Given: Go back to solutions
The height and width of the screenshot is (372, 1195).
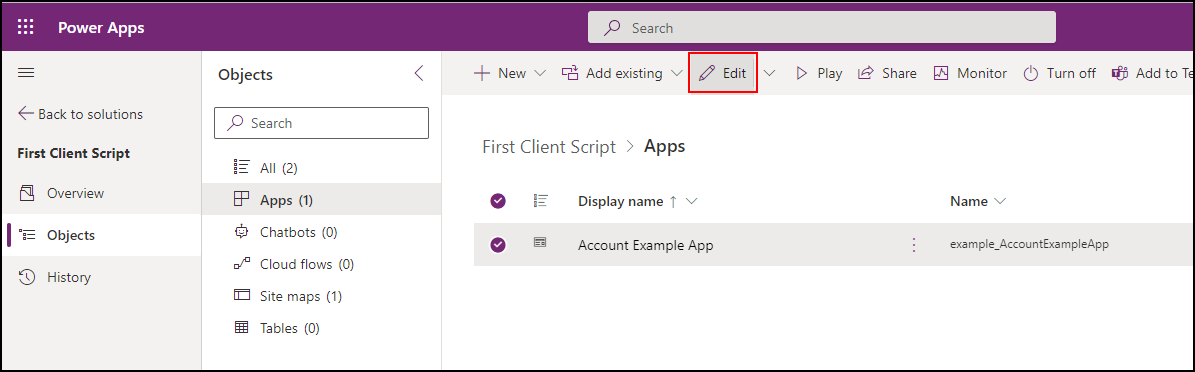Looking at the screenshot, I should [80, 114].
